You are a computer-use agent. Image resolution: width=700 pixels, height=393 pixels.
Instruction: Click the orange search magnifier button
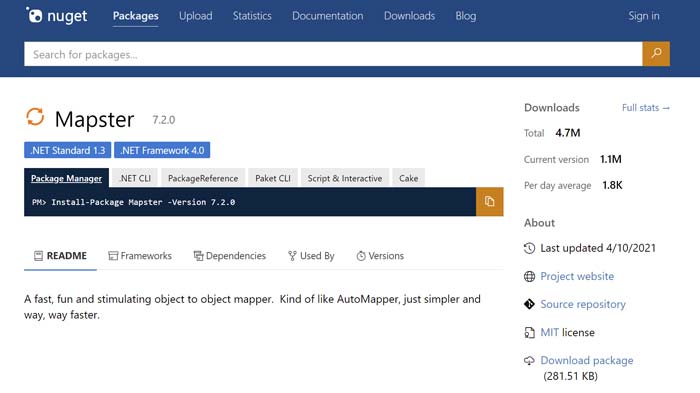[656, 54]
